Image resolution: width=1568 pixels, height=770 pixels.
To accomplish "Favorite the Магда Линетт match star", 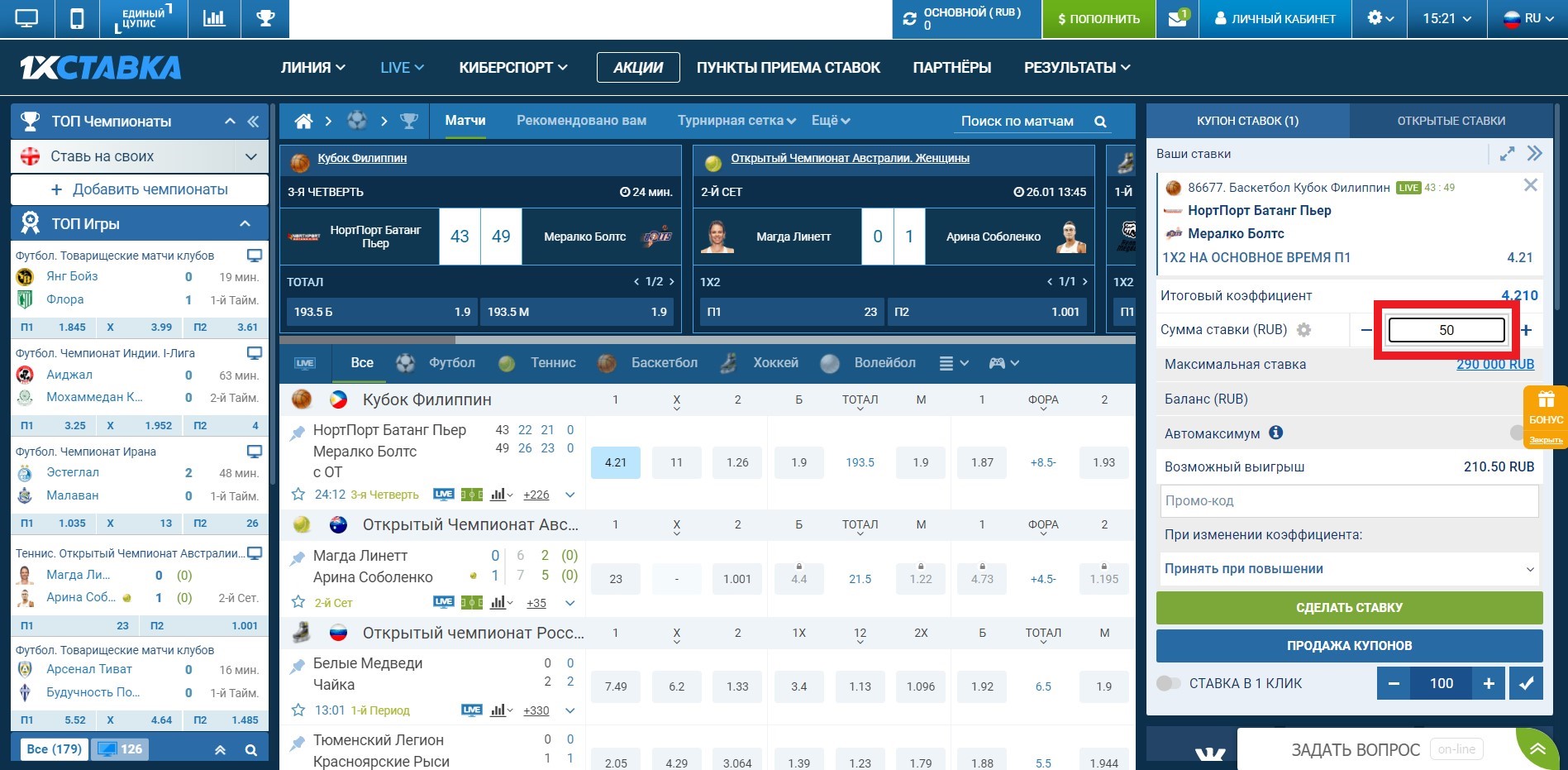I will [298, 603].
